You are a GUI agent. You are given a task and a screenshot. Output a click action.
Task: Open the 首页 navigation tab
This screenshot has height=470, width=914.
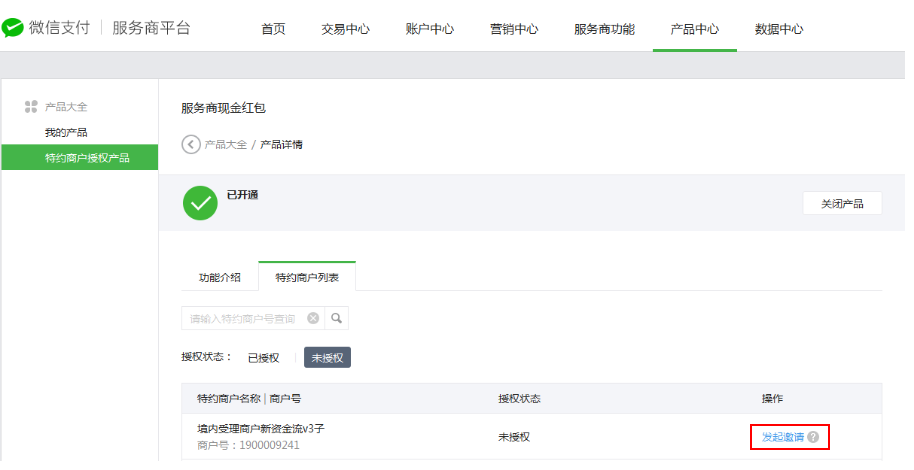273,29
